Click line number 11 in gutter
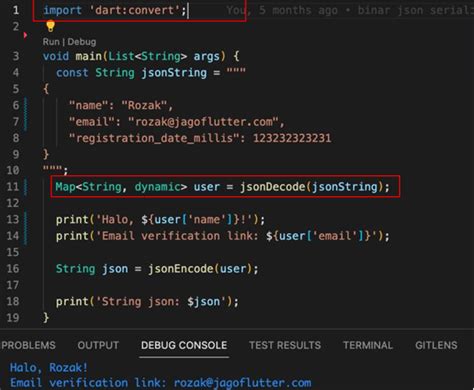 click(13, 186)
